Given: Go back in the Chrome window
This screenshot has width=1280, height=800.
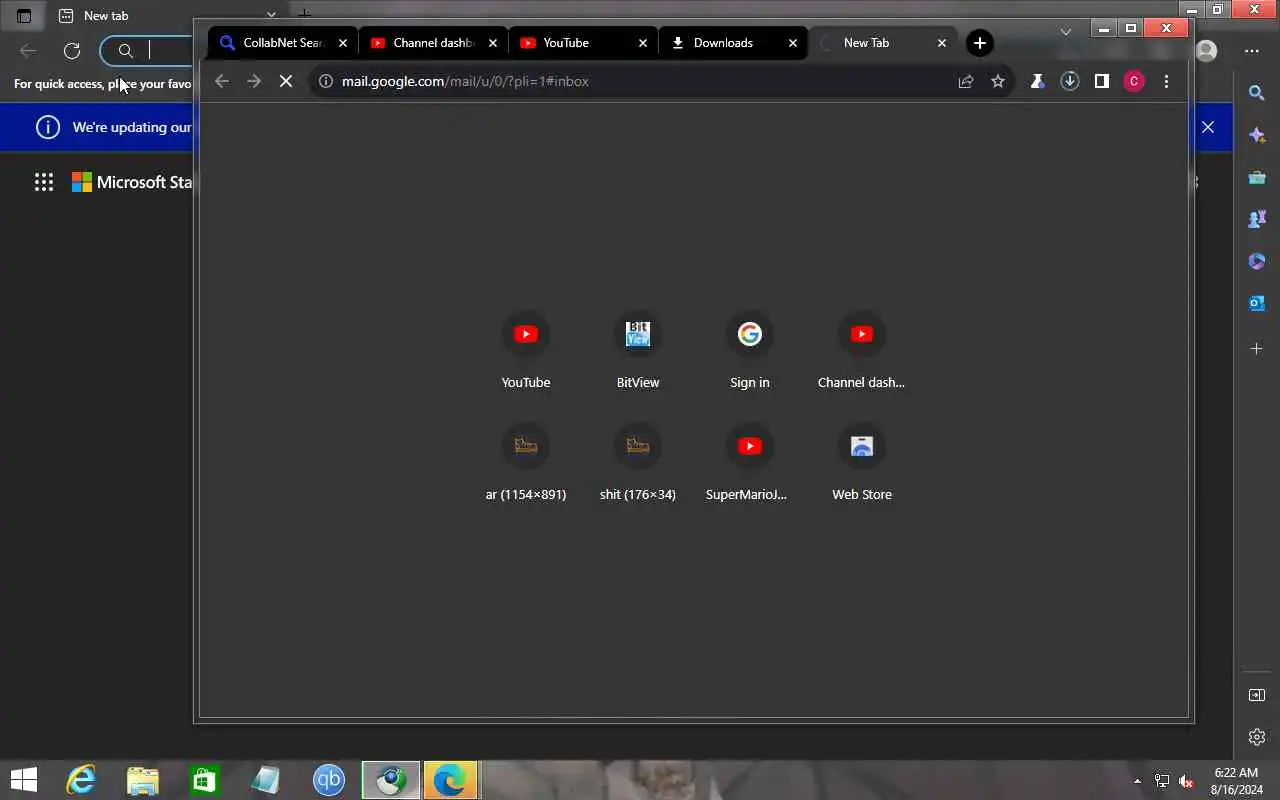Looking at the screenshot, I should pos(222,81).
